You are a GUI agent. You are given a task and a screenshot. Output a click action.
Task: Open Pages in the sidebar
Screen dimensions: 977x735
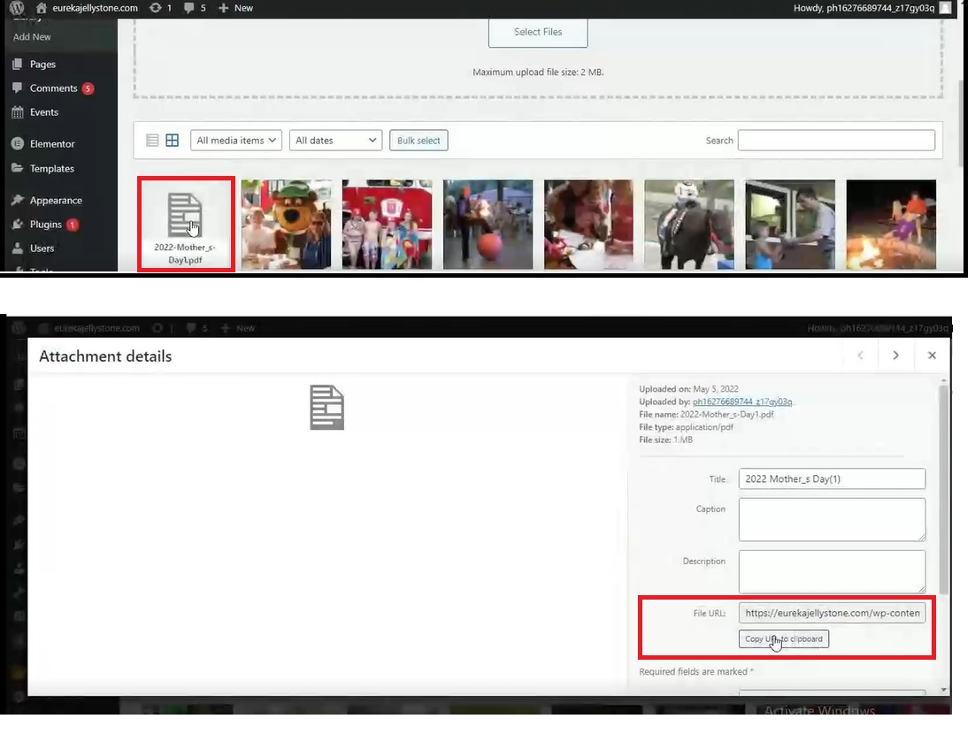tap(42, 64)
